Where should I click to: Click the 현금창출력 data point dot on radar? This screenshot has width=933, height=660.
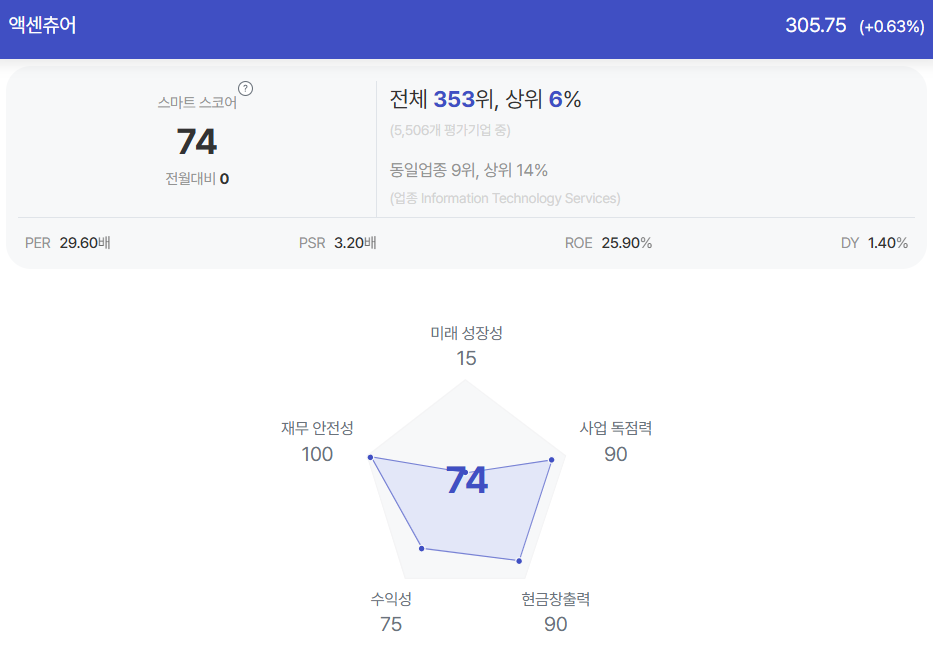(519, 561)
